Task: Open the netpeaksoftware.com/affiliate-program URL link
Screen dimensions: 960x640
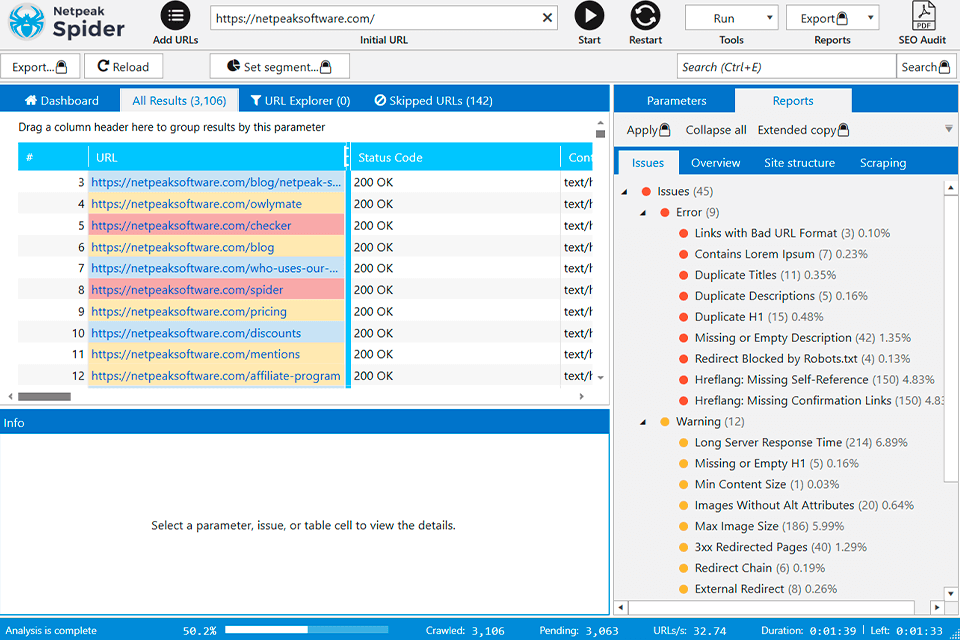Action: click(216, 376)
